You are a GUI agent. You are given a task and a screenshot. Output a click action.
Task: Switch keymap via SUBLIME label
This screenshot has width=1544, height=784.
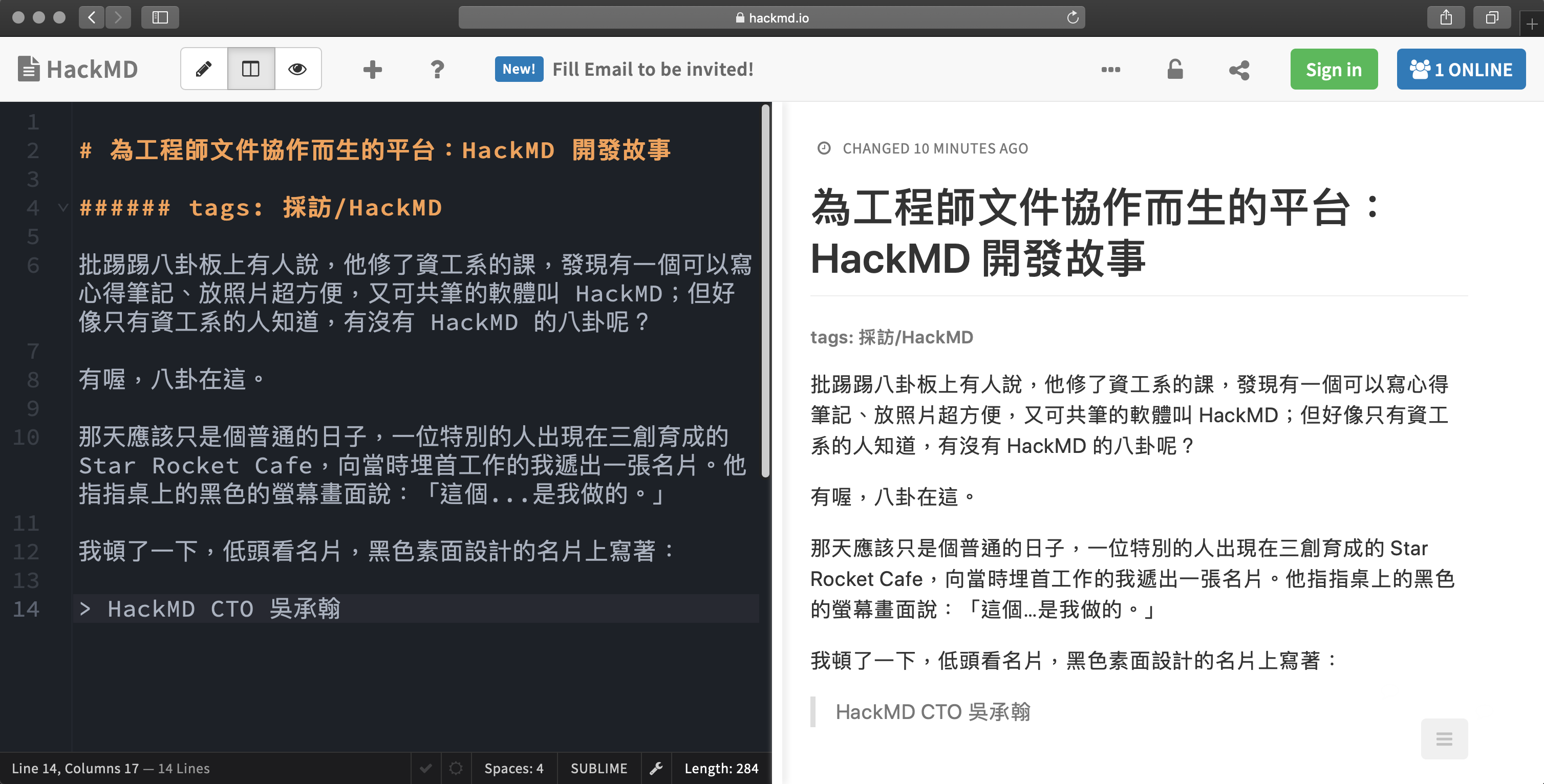(x=599, y=768)
